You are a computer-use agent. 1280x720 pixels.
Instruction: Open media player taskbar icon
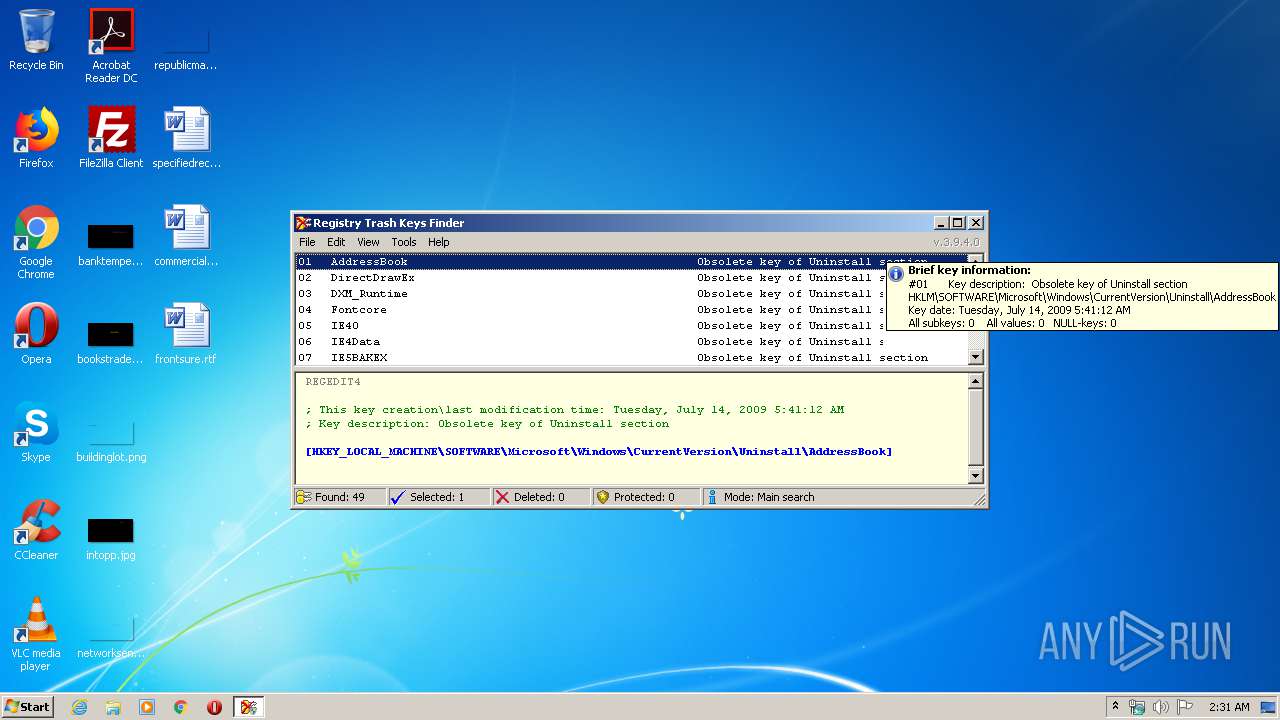point(147,707)
